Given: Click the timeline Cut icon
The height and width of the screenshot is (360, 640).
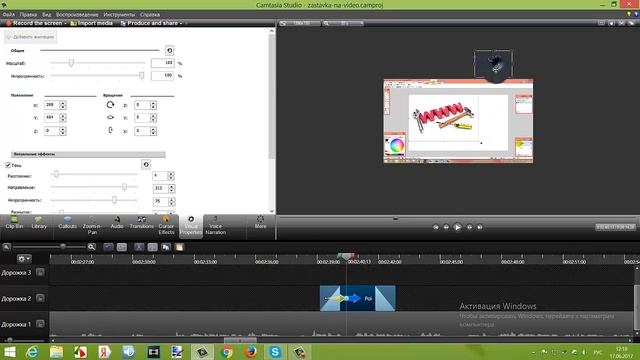Looking at the screenshot, I should [139, 247].
